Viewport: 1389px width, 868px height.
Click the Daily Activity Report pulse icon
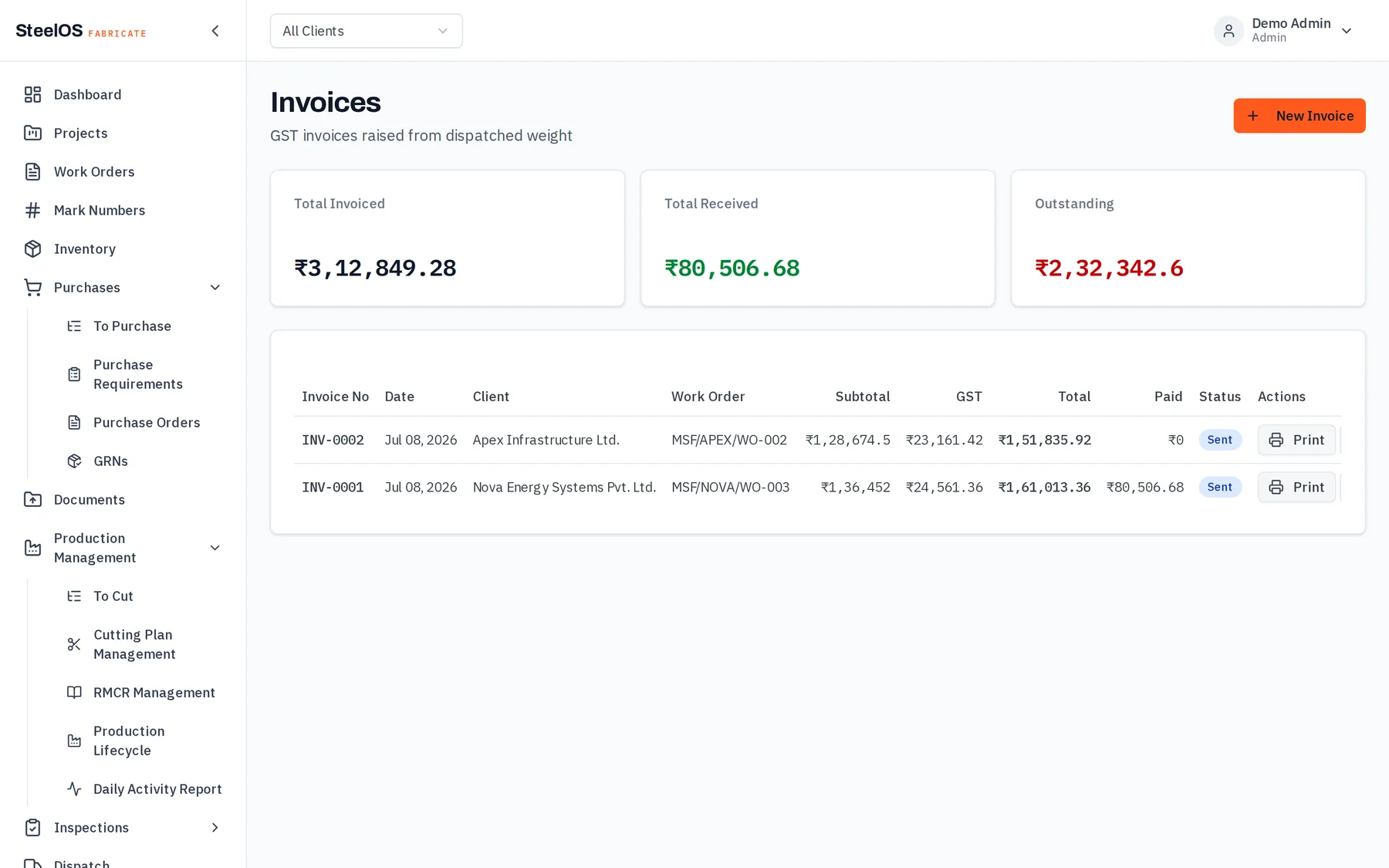pyautogui.click(x=74, y=789)
